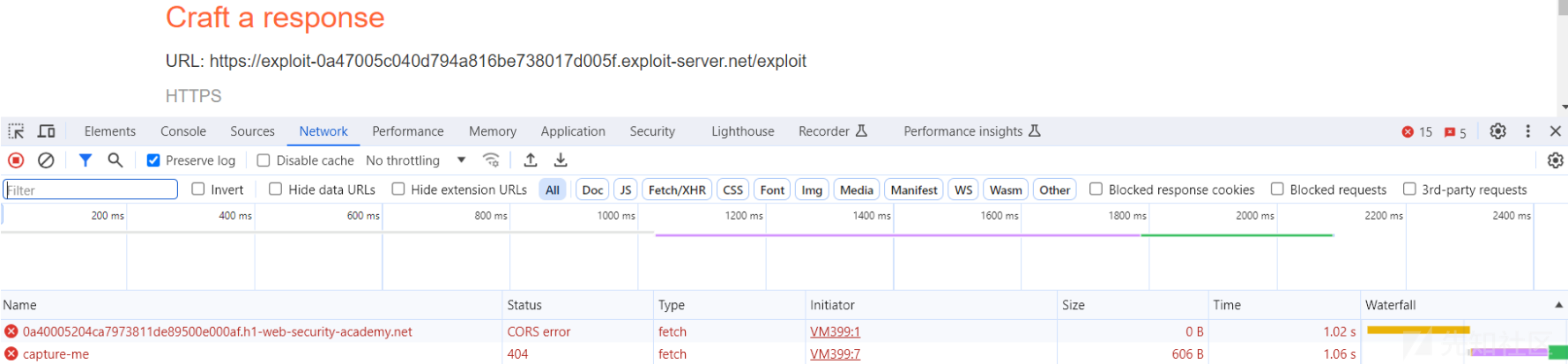The width and height of the screenshot is (1568, 364).
Task: Open DevTools settings gear
Action: click(1497, 131)
